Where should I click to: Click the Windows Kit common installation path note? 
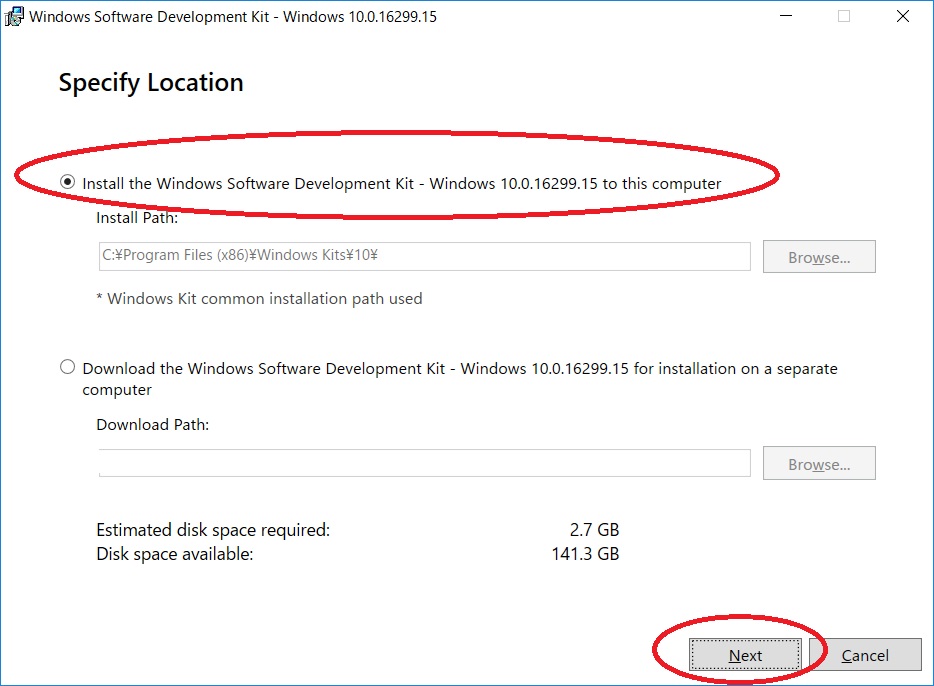(259, 298)
